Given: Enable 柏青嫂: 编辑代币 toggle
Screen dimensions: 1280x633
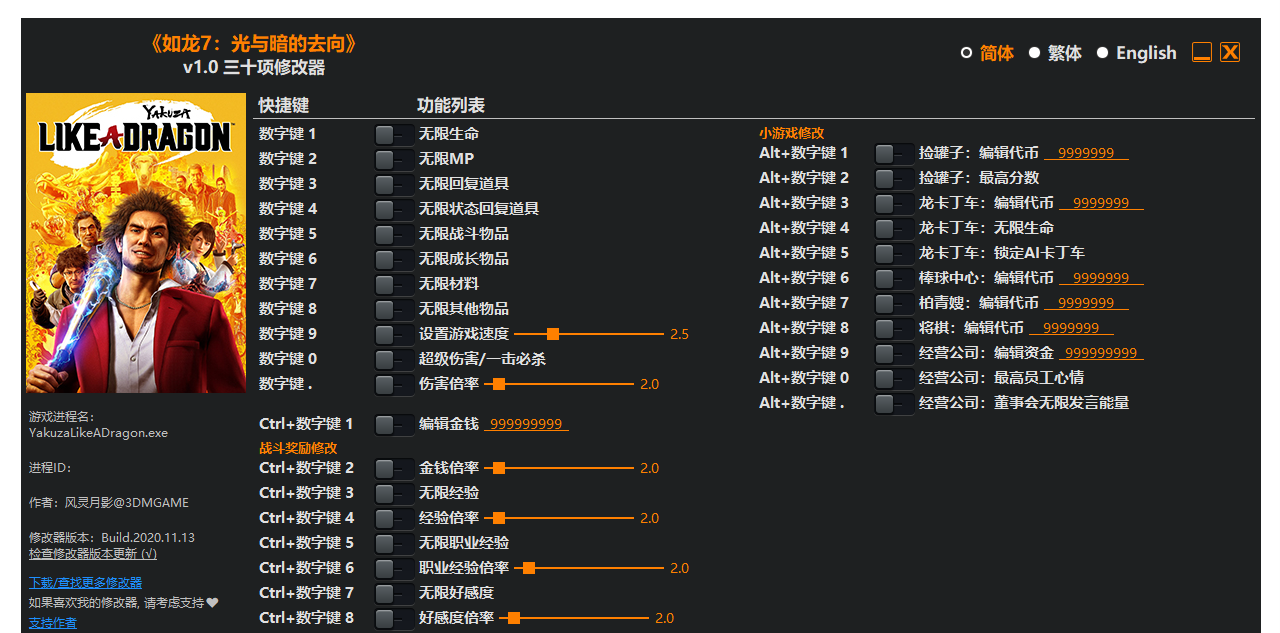Looking at the screenshot, I should pos(894,303).
